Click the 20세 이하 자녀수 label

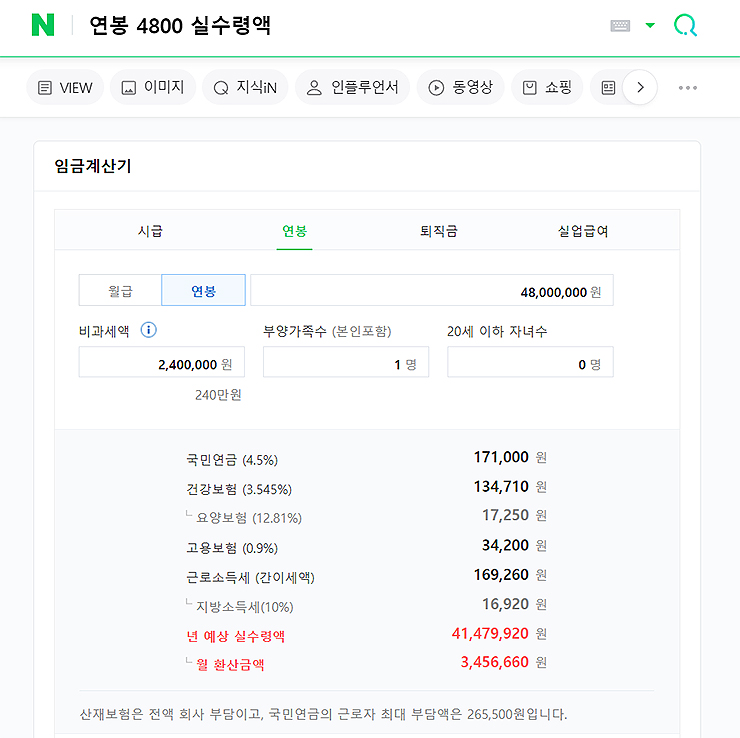pyautogui.click(x=497, y=331)
